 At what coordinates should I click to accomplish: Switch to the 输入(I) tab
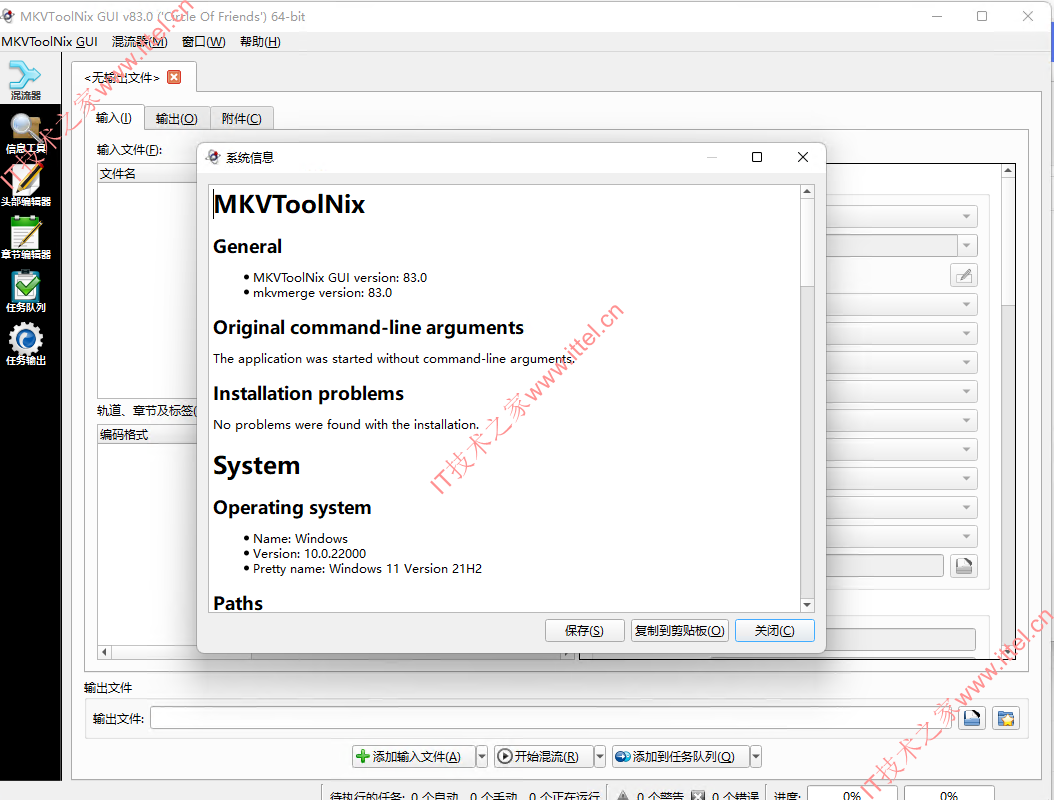click(114, 118)
